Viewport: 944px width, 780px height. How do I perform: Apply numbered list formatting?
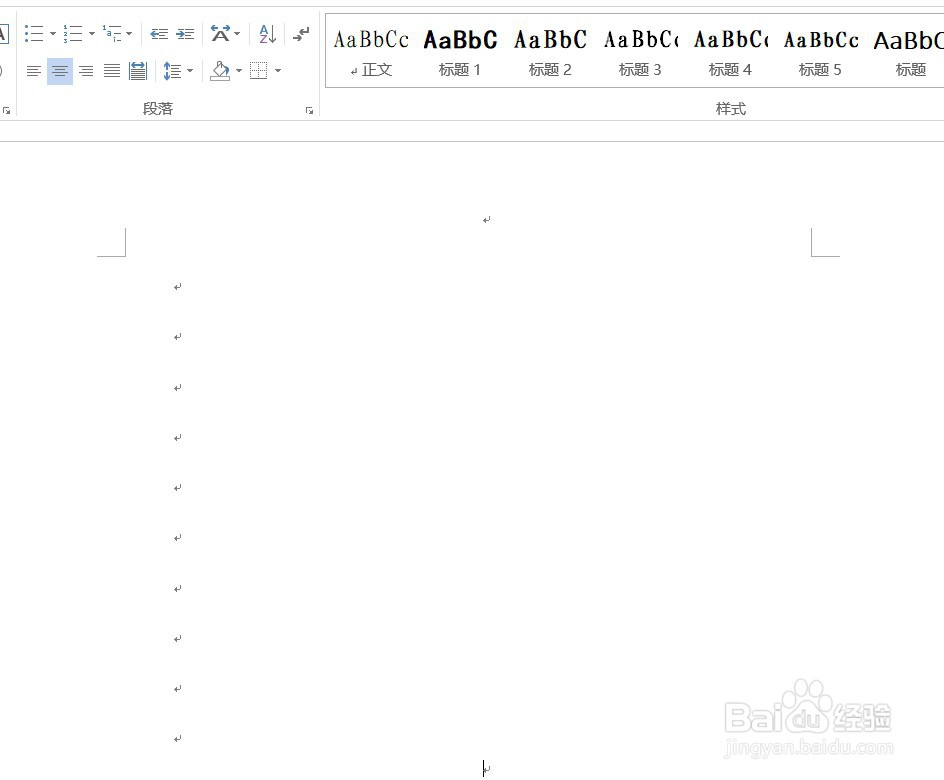73,34
